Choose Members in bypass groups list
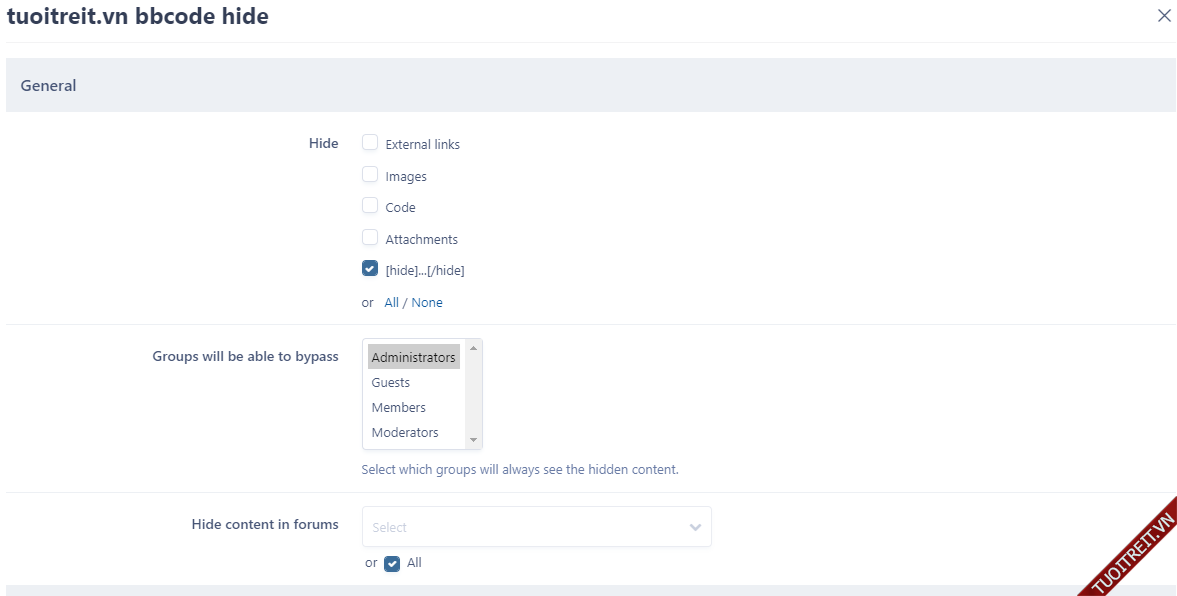The height and width of the screenshot is (596, 1177). [398, 408]
